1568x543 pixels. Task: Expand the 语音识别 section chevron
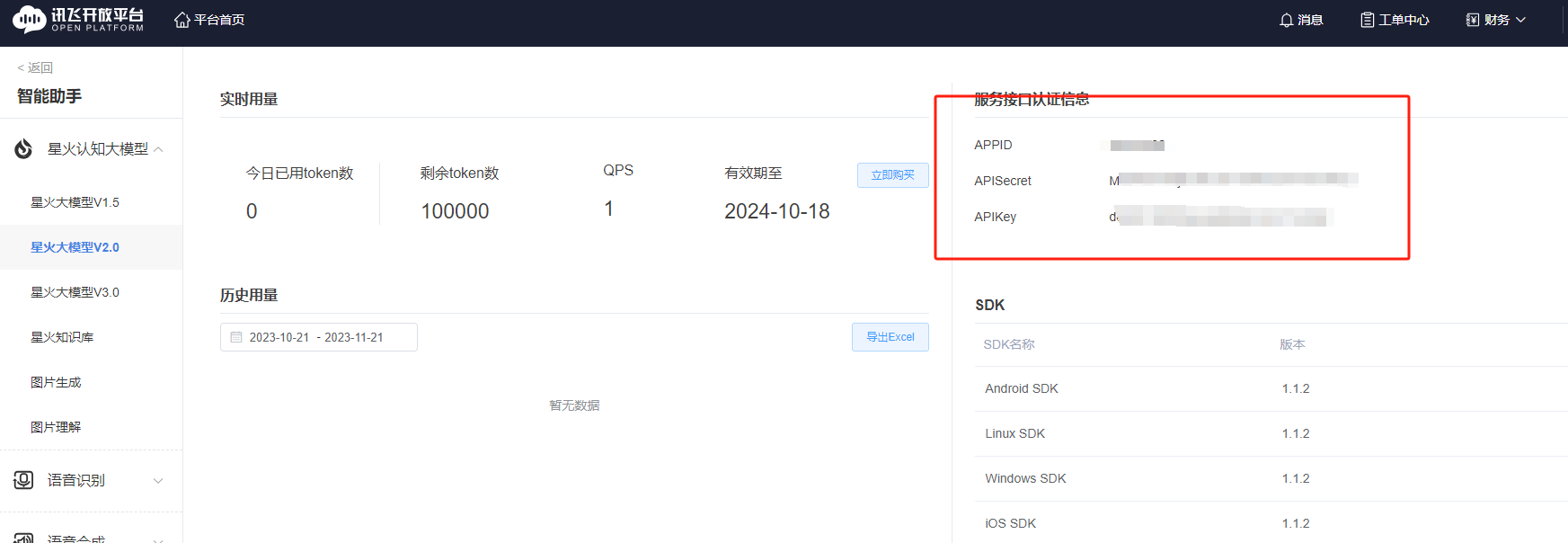[x=158, y=481]
